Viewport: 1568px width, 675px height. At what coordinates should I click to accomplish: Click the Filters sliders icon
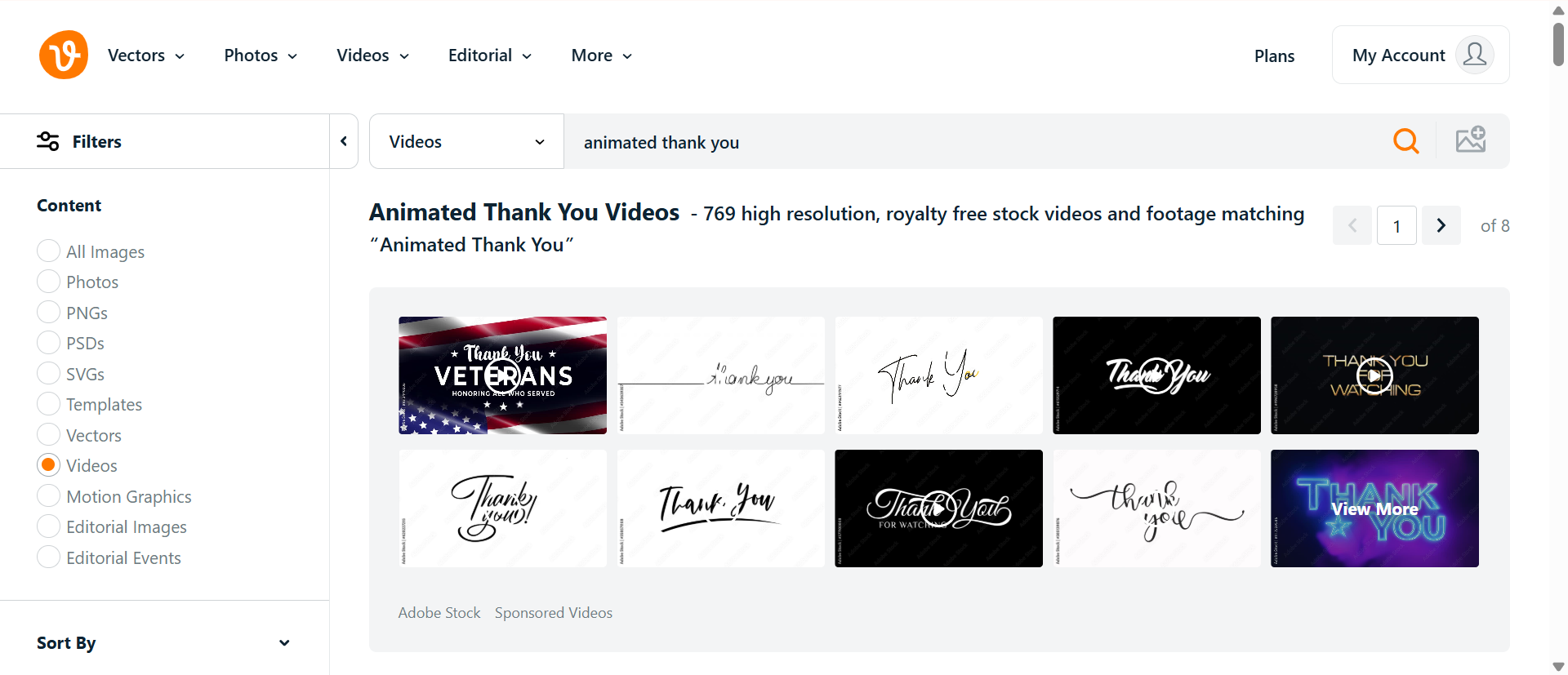click(x=48, y=141)
